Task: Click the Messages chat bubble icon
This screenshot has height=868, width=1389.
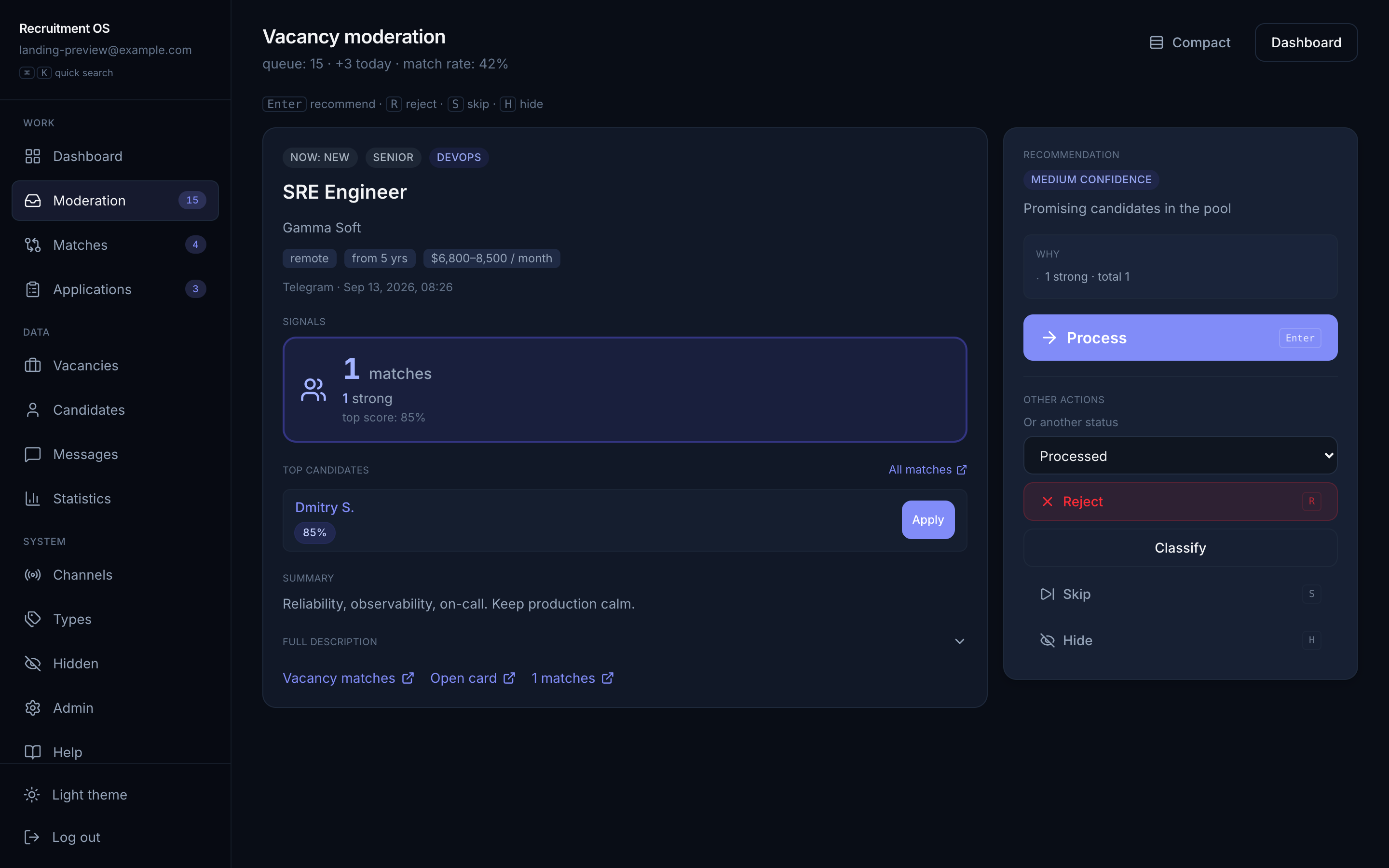Action: tap(33, 454)
